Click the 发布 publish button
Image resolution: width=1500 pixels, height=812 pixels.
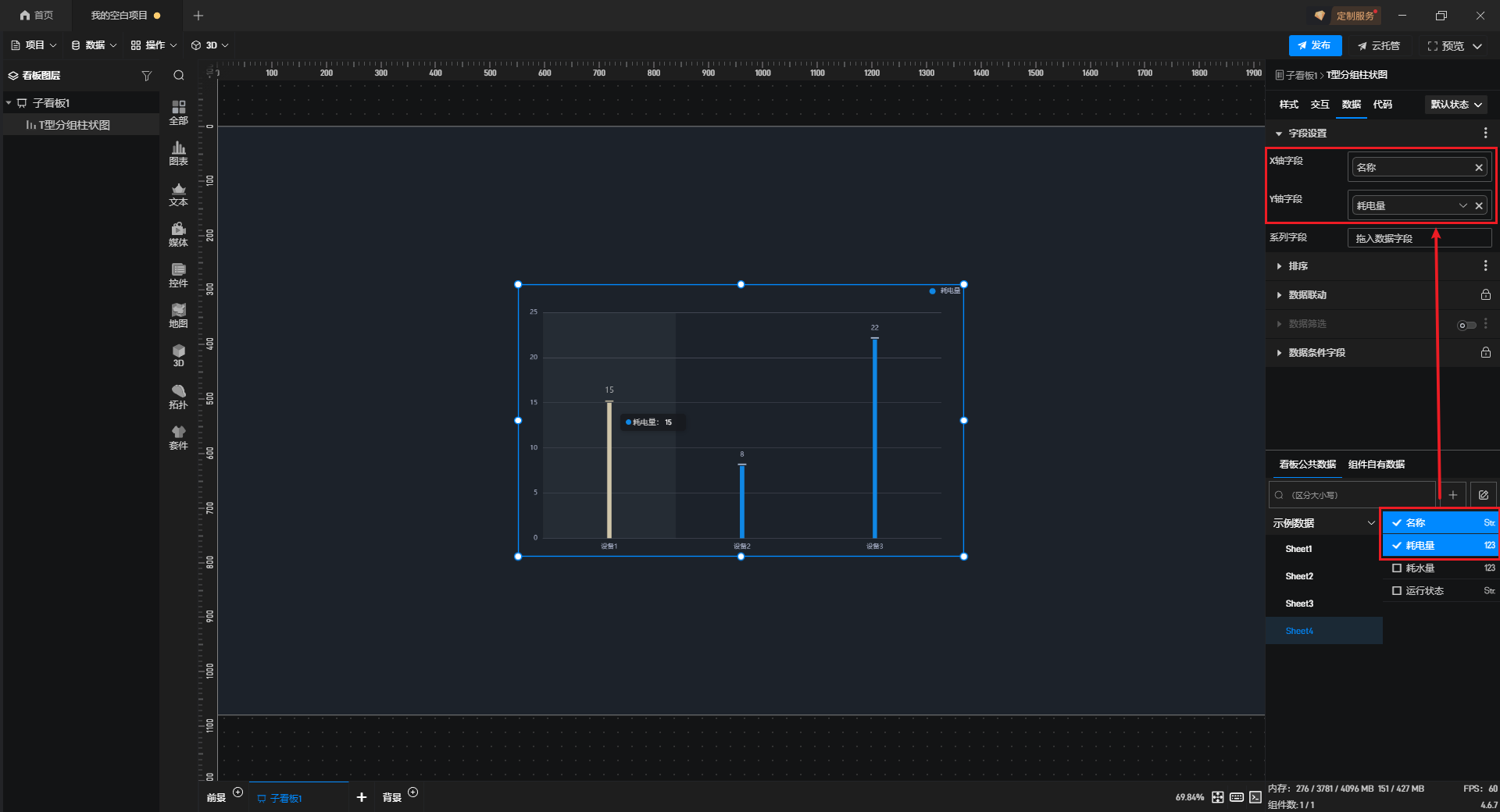[1315, 46]
